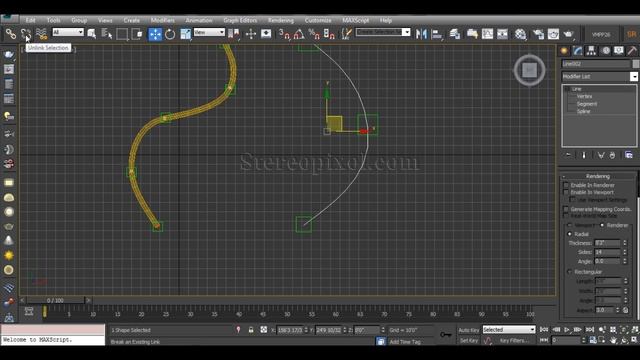Click the Mirror tool icon
Viewport: 640px width, 360px height.
click(421, 34)
